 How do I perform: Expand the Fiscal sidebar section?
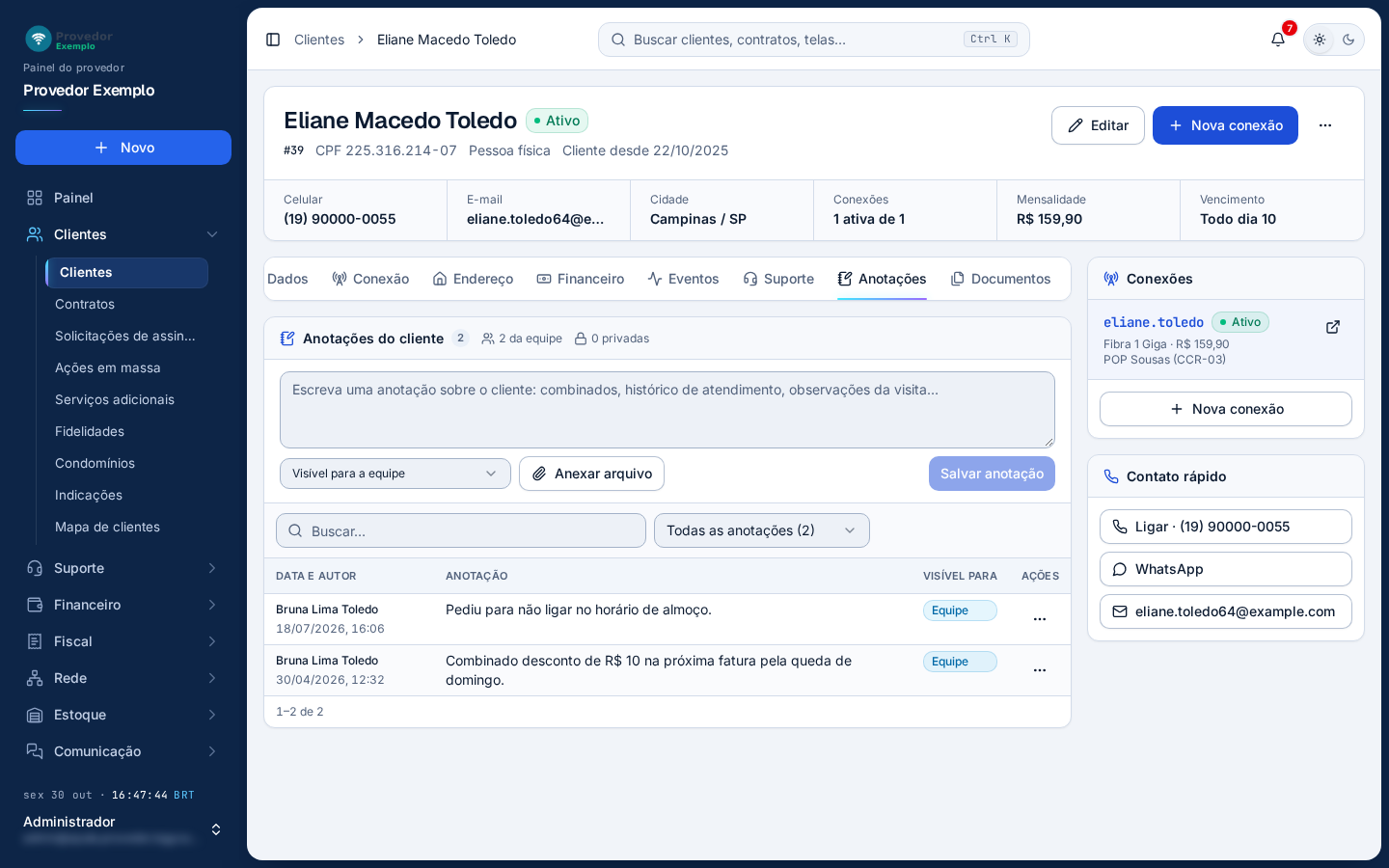click(x=123, y=641)
